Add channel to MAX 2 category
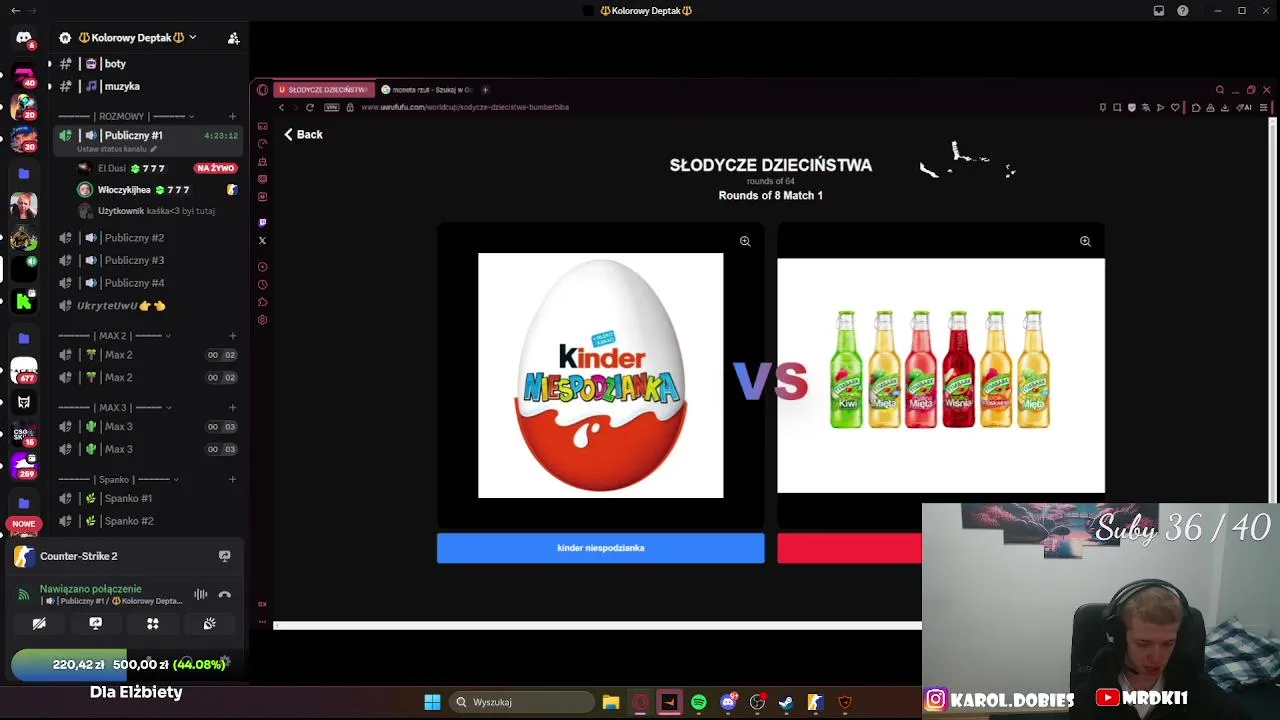 tap(233, 336)
